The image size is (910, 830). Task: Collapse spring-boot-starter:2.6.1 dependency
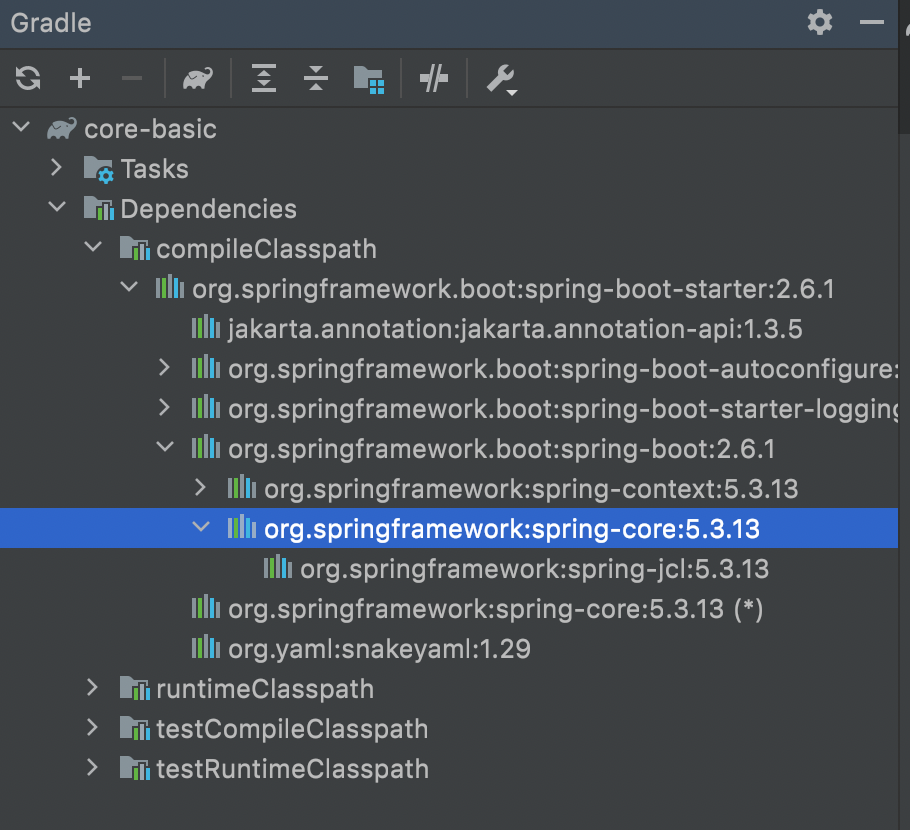coord(129,287)
